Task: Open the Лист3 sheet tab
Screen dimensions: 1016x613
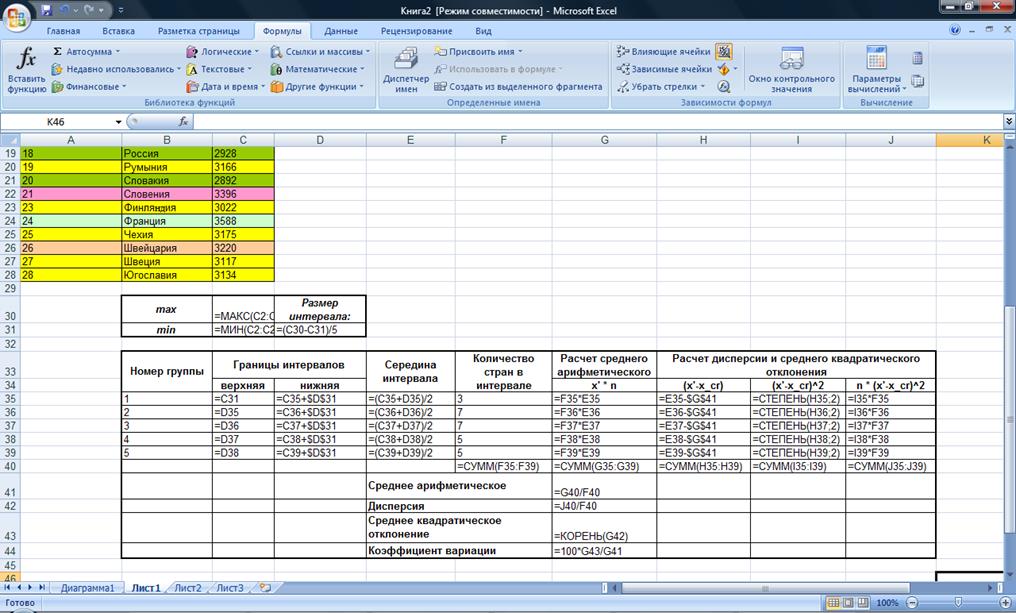Action: tap(230, 588)
